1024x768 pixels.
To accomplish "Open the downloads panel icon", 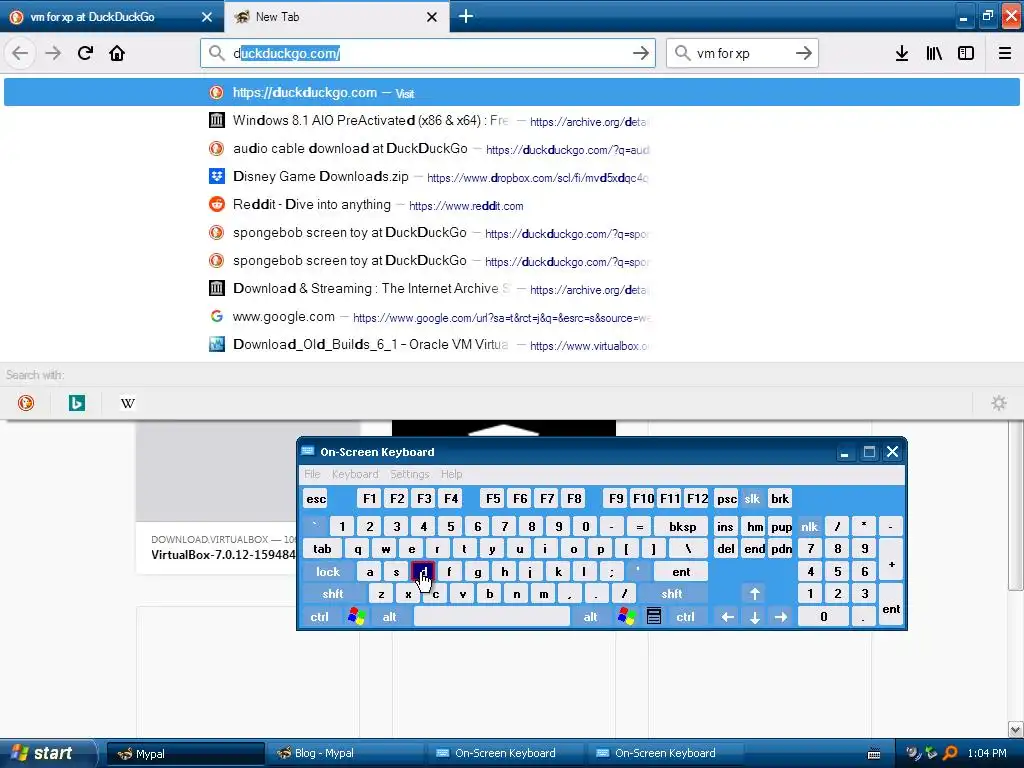I will point(902,53).
